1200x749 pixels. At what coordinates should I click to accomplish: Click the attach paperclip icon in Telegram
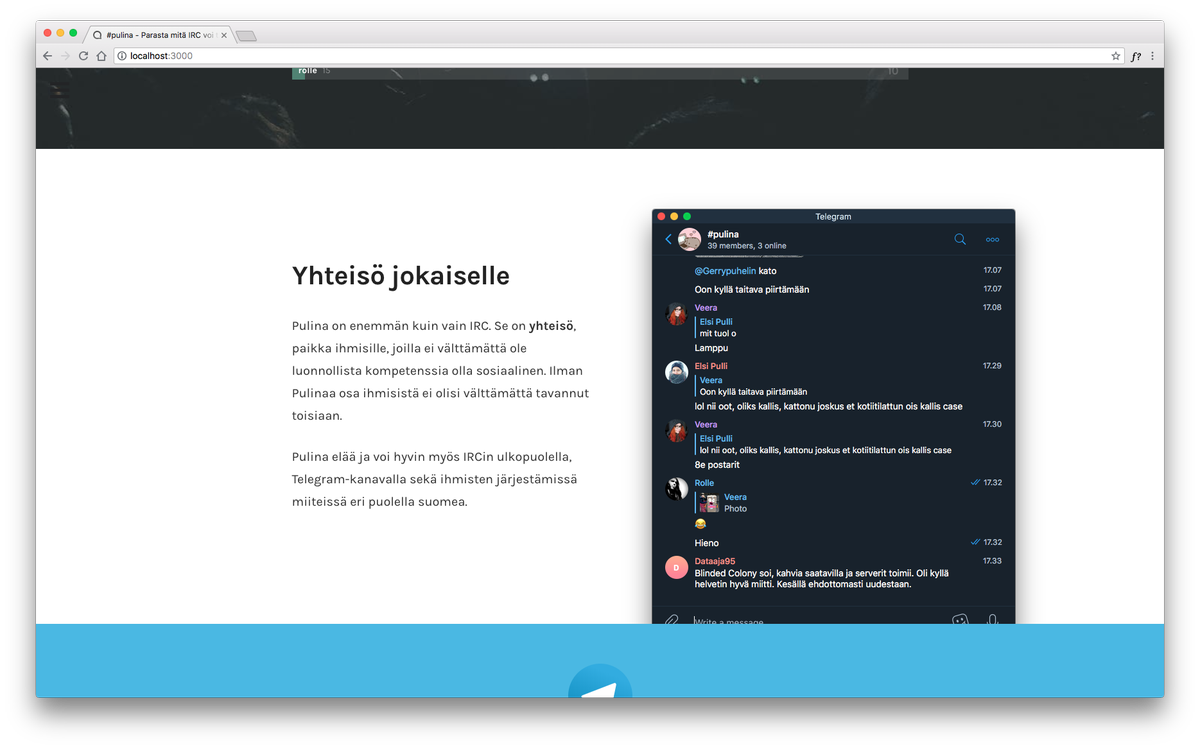tap(672, 620)
